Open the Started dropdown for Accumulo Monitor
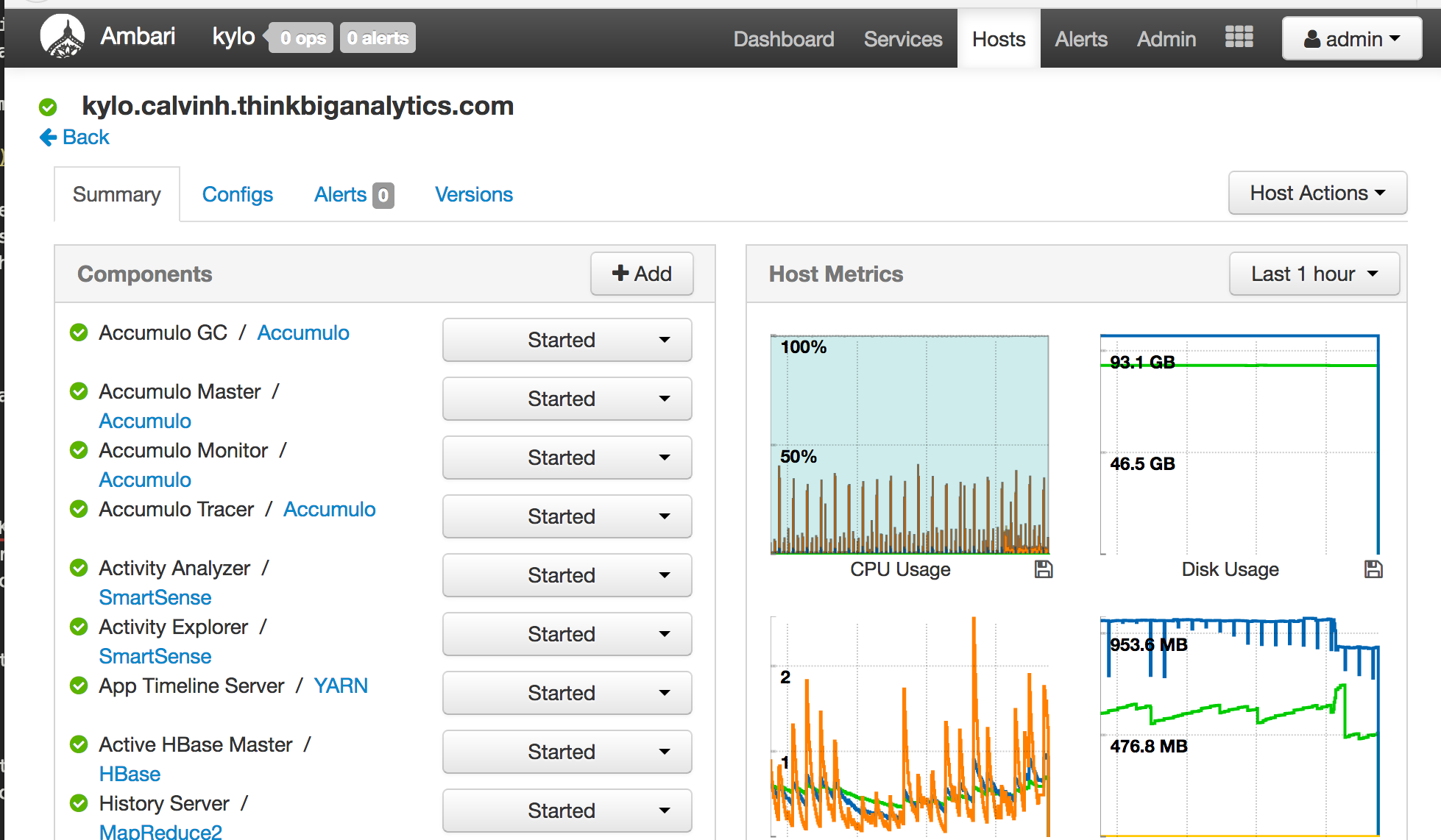This screenshot has height=840, width=1441. tap(567, 458)
